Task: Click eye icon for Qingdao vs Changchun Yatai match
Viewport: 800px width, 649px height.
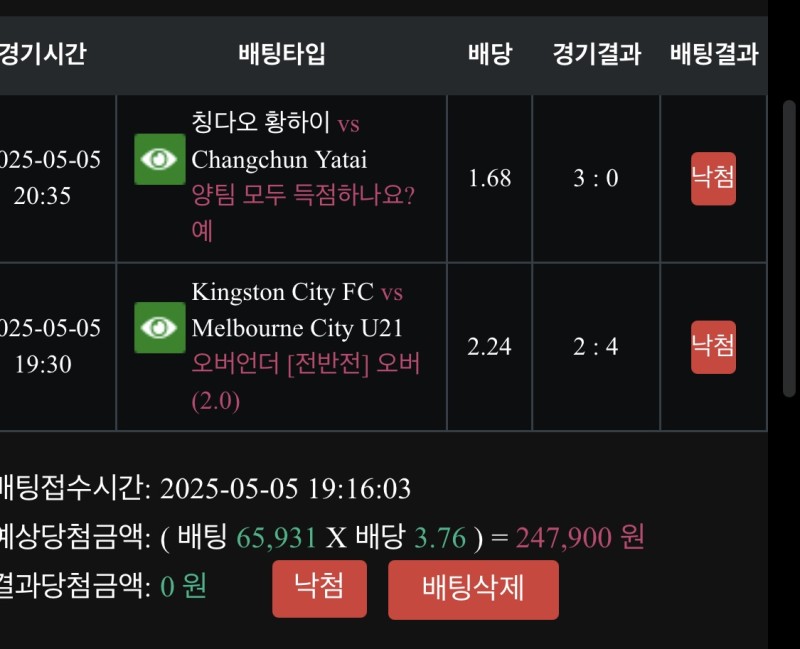Action: pyautogui.click(x=160, y=159)
